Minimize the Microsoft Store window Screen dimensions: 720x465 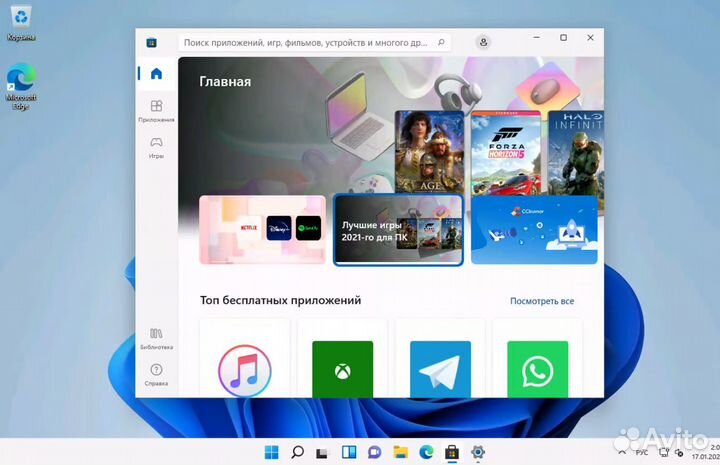pyautogui.click(x=536, y=38)
